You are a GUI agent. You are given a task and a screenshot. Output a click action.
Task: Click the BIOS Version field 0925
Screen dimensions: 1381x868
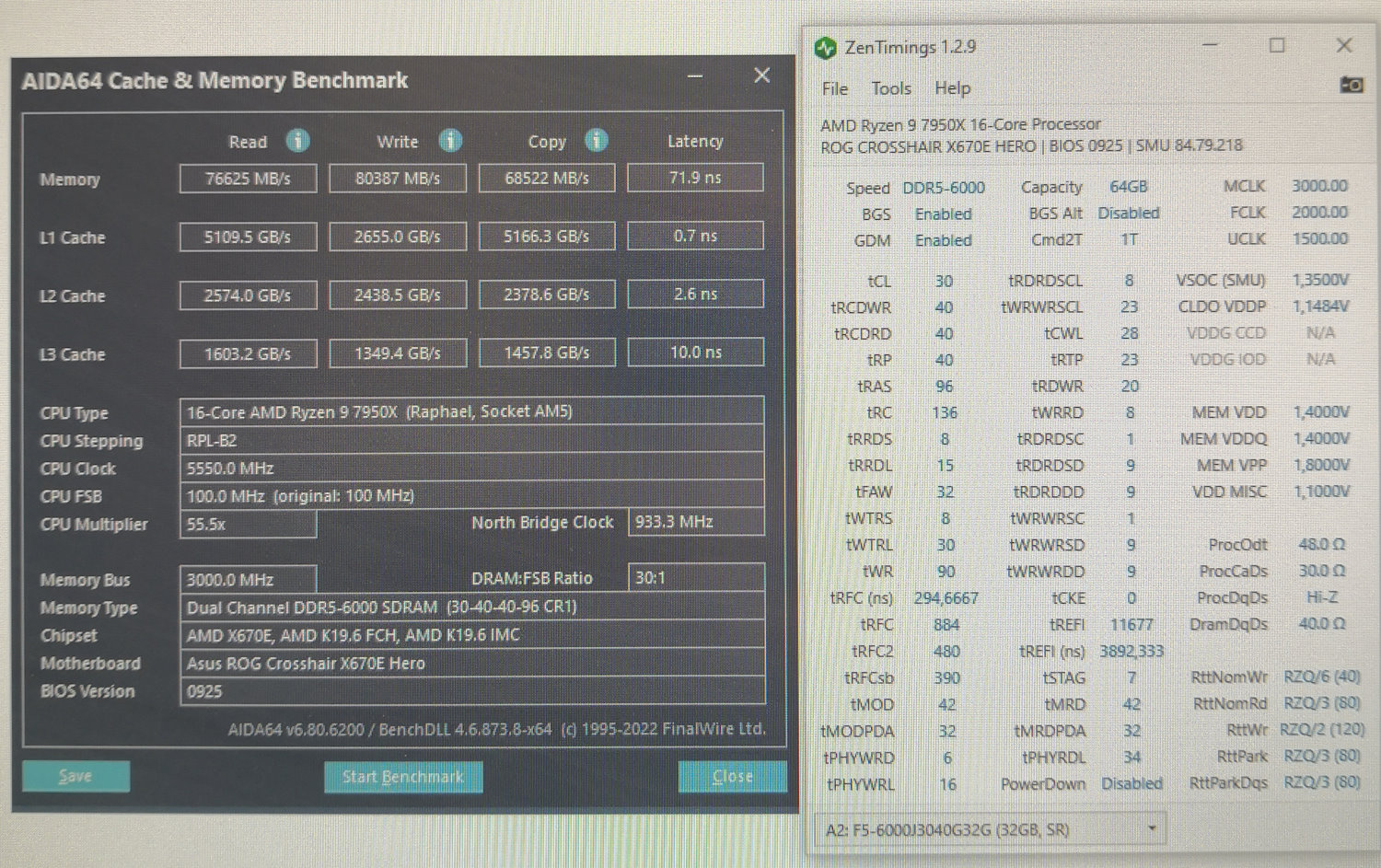point(471,690)
